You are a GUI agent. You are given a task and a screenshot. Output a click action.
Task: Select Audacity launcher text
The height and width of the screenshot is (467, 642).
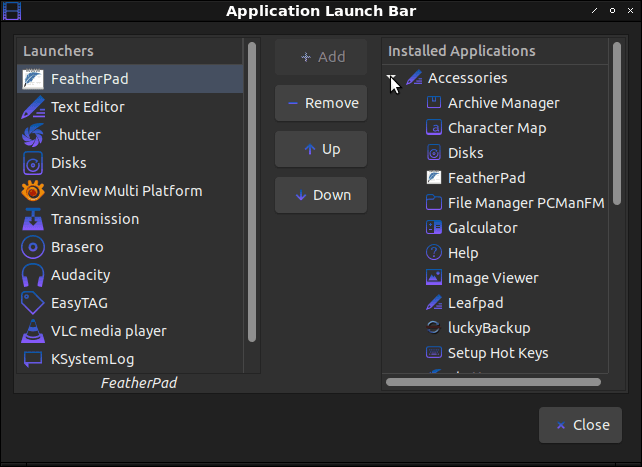pyautogui.click(x=81, y=275)
